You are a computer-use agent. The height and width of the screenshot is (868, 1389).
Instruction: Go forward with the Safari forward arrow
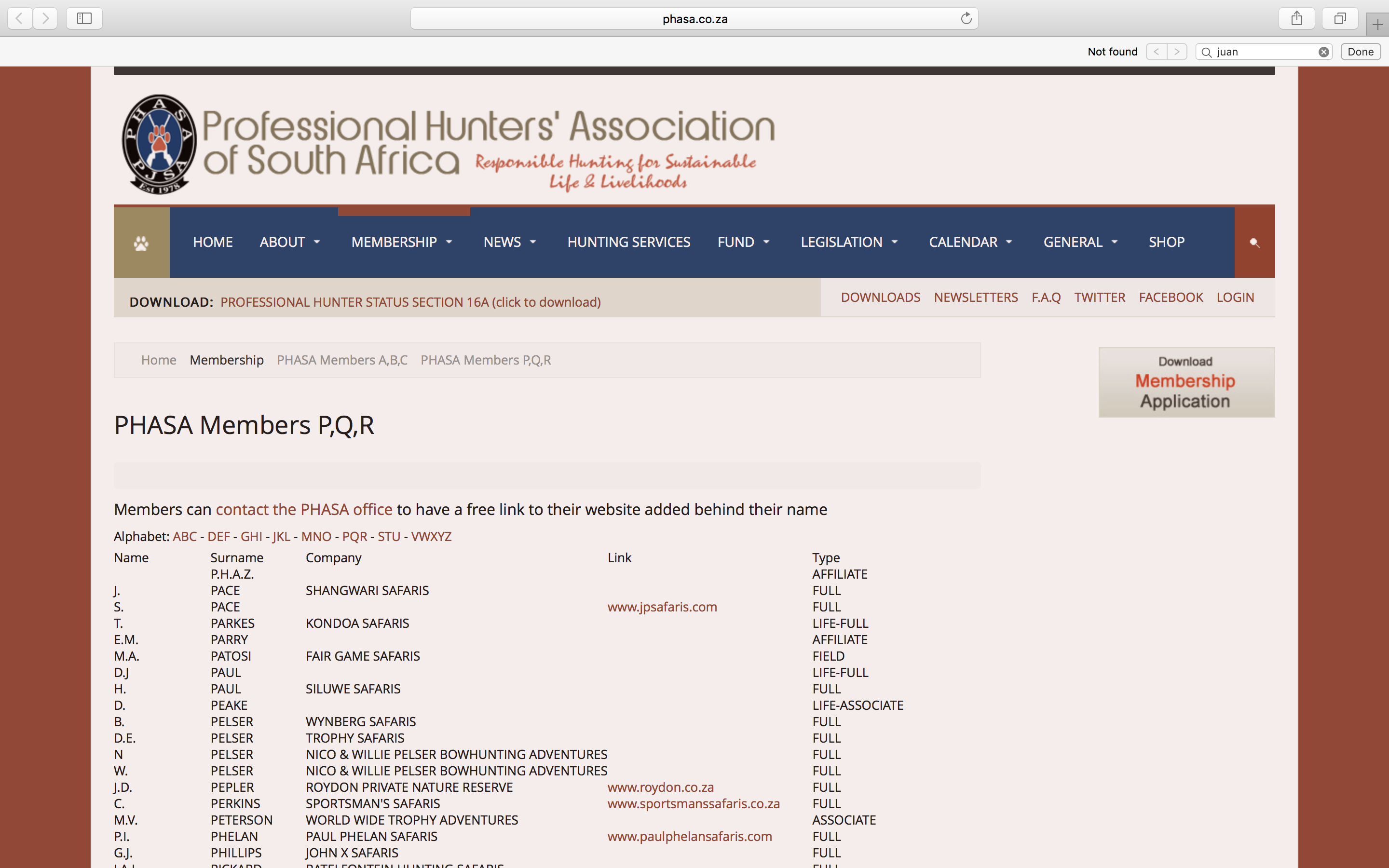click(45, 18)
